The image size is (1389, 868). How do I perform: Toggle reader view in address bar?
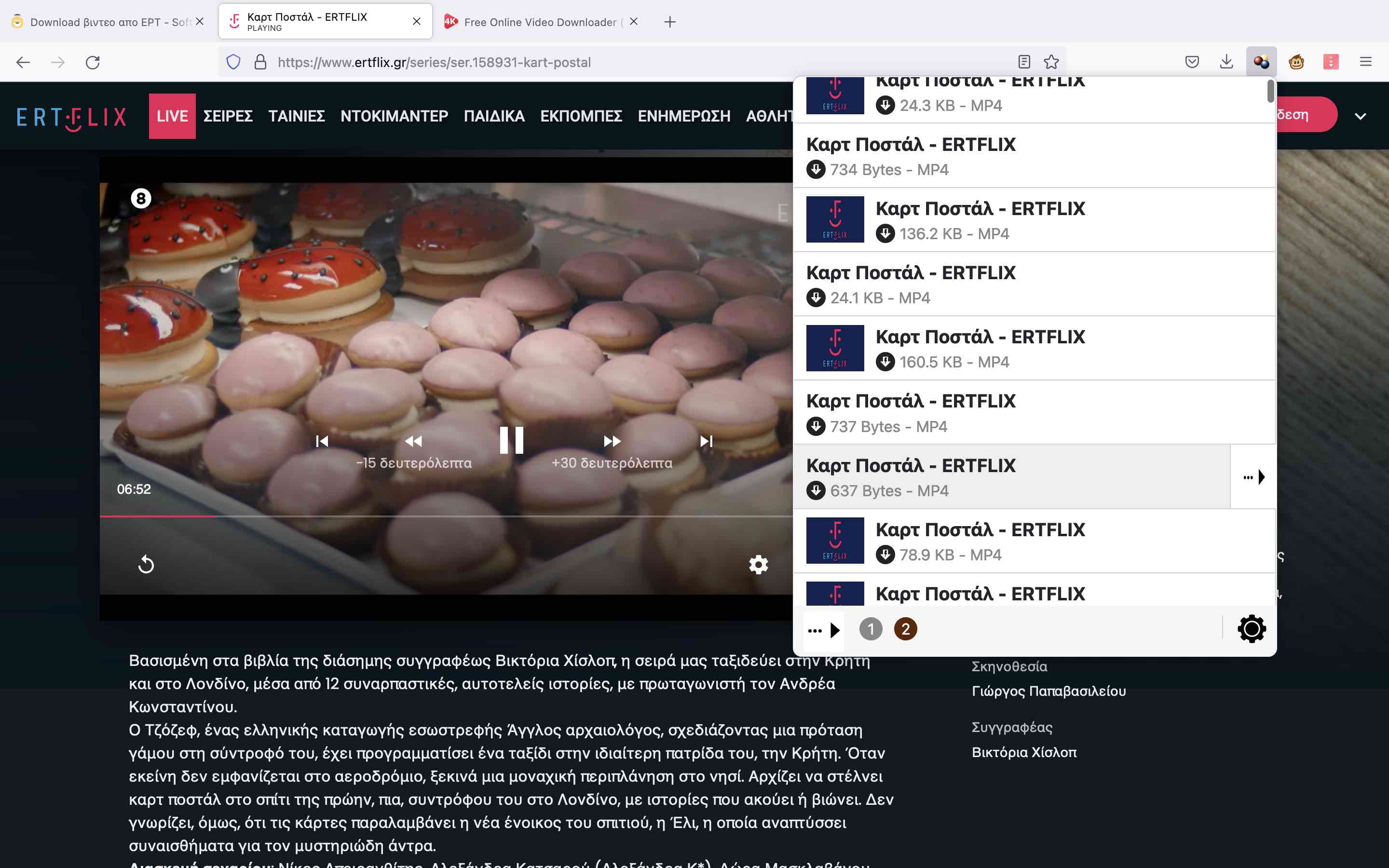[1024, 62]
